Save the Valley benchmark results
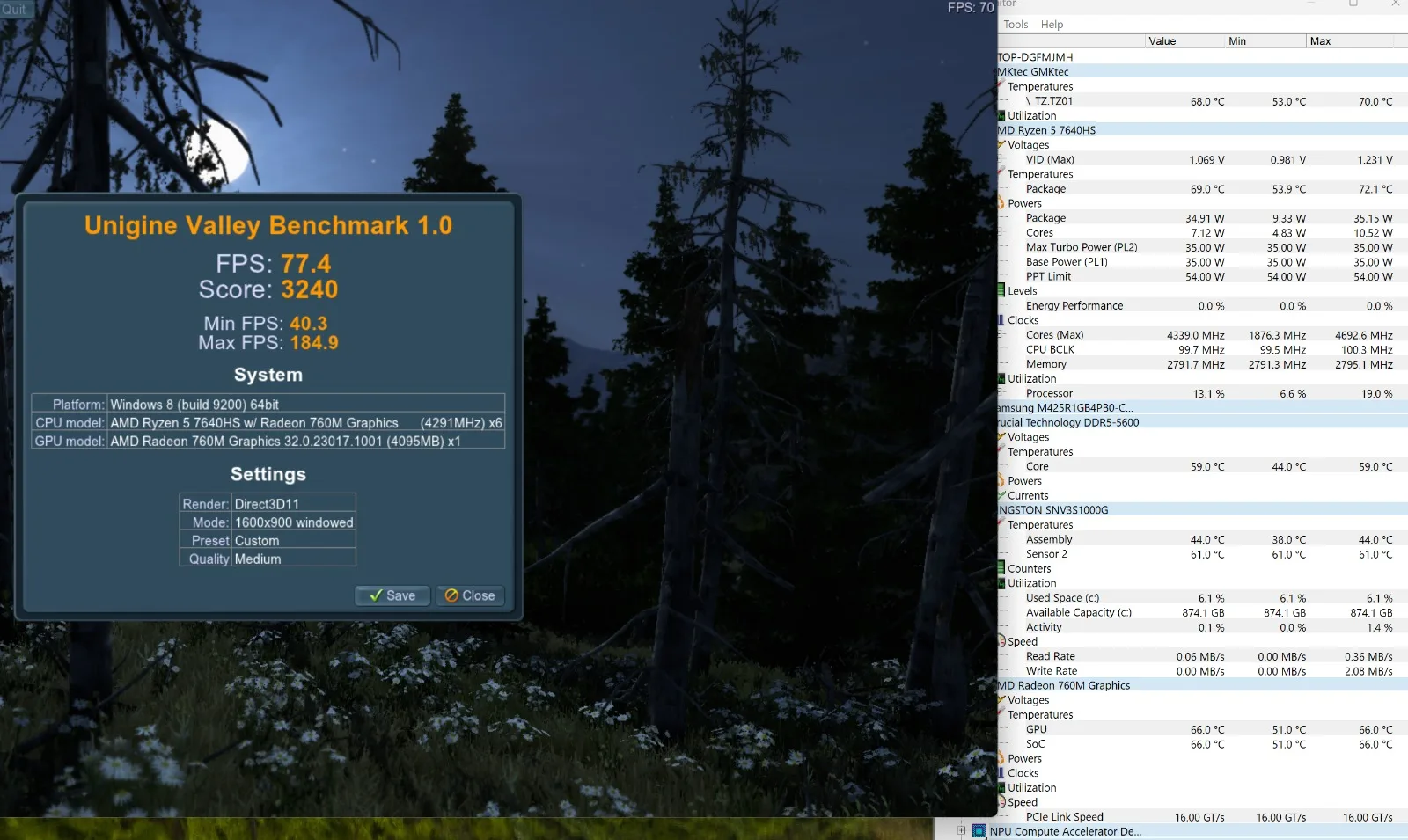The image size is (1408, 840). (392, 595)
